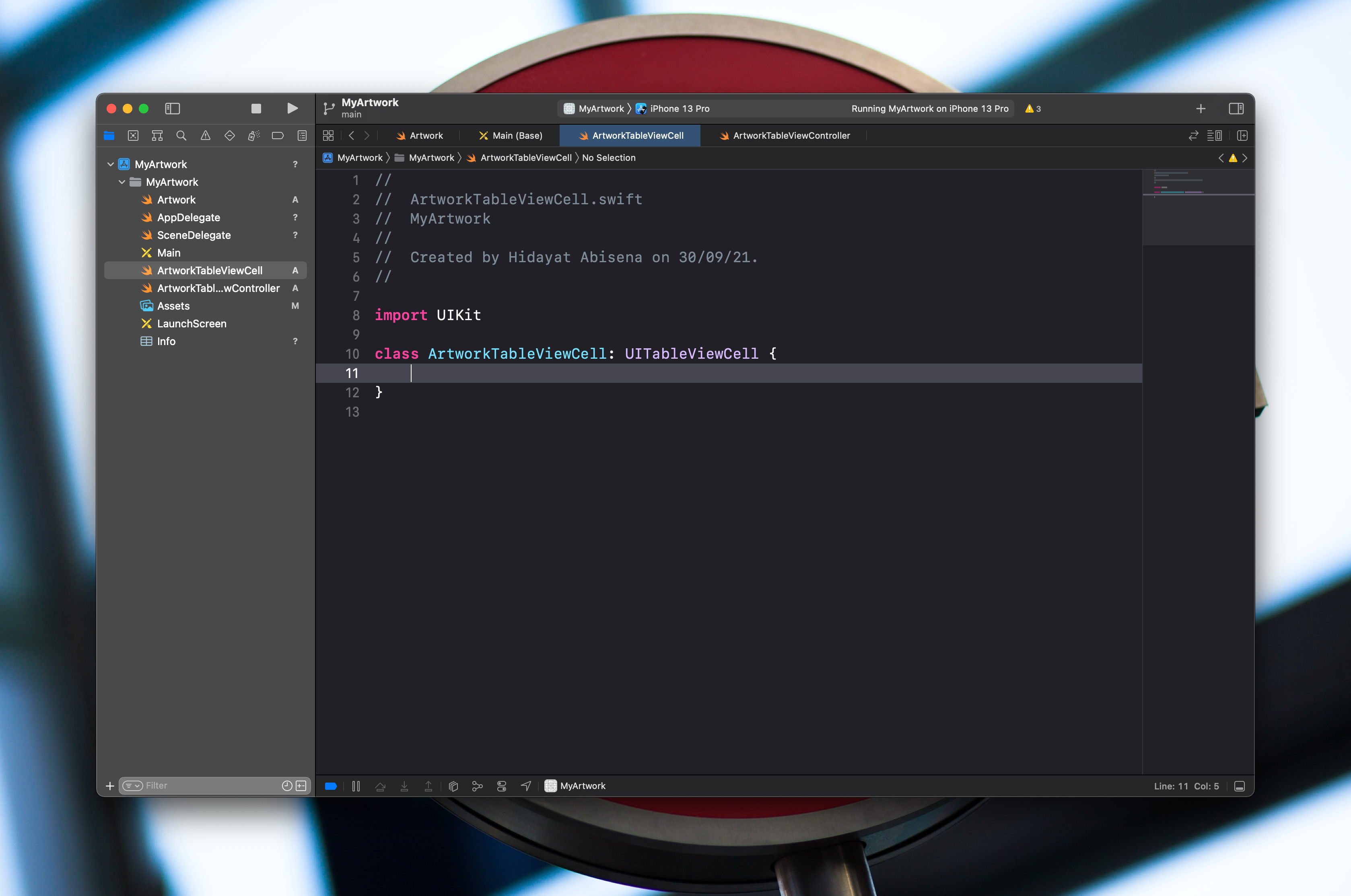Image resolution: width=1351 pixels, height=896 pixels.
Task: Choose the iPhone 13 Pro run destination
Action: [673, 109]
